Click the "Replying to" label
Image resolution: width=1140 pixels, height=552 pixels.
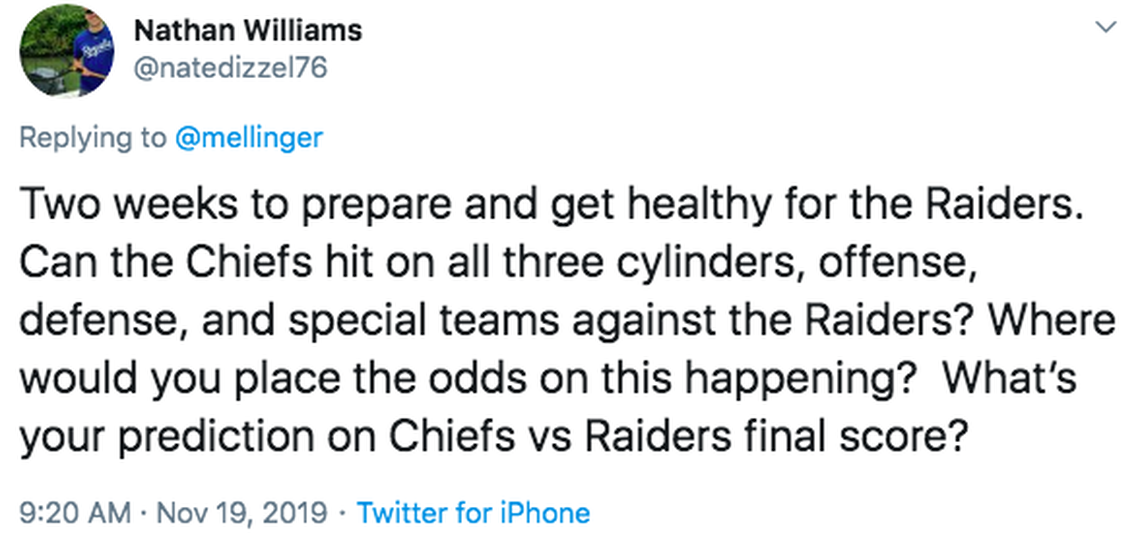tap(94, 137)
